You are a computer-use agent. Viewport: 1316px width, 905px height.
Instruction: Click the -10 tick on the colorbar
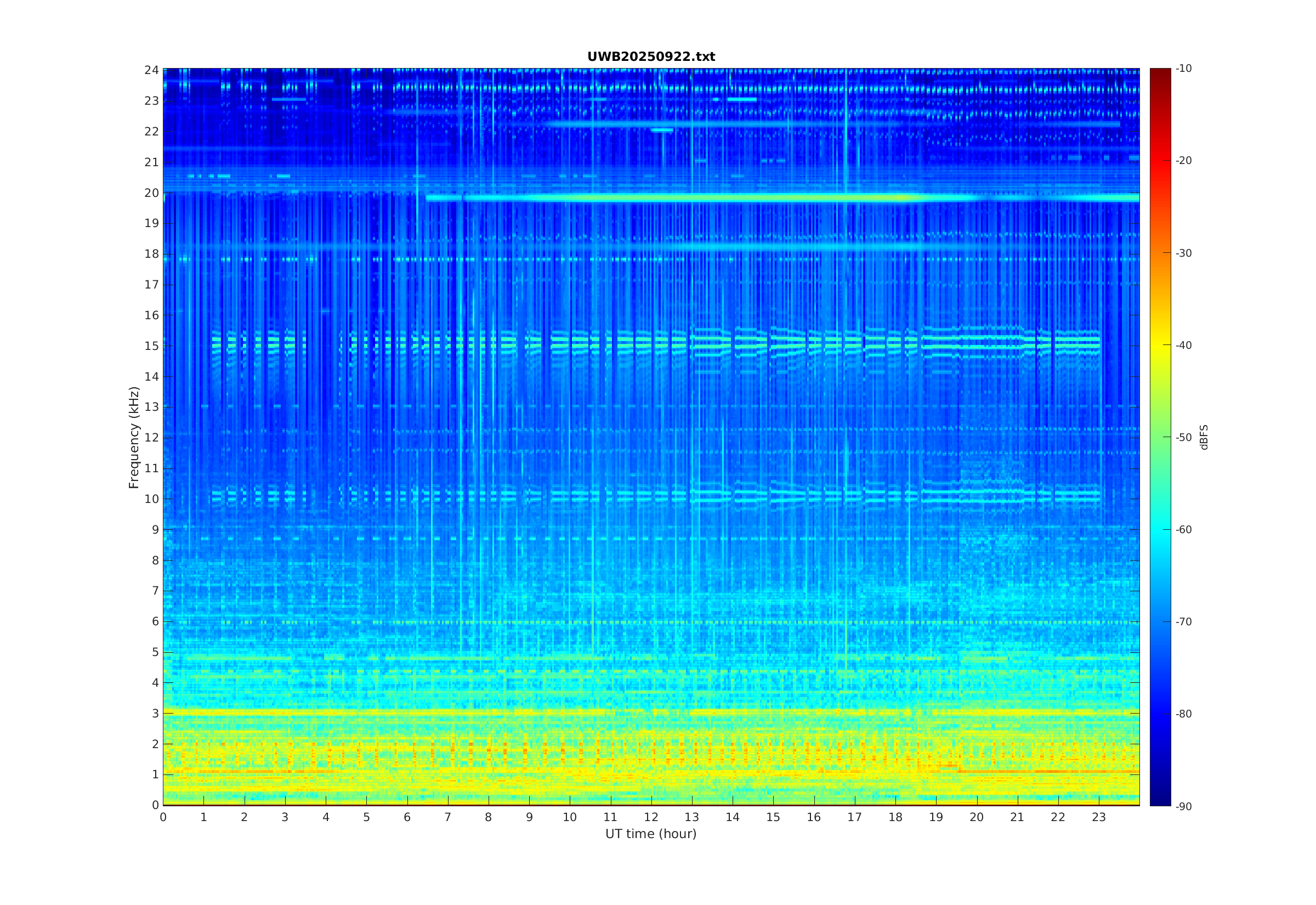1183,69
